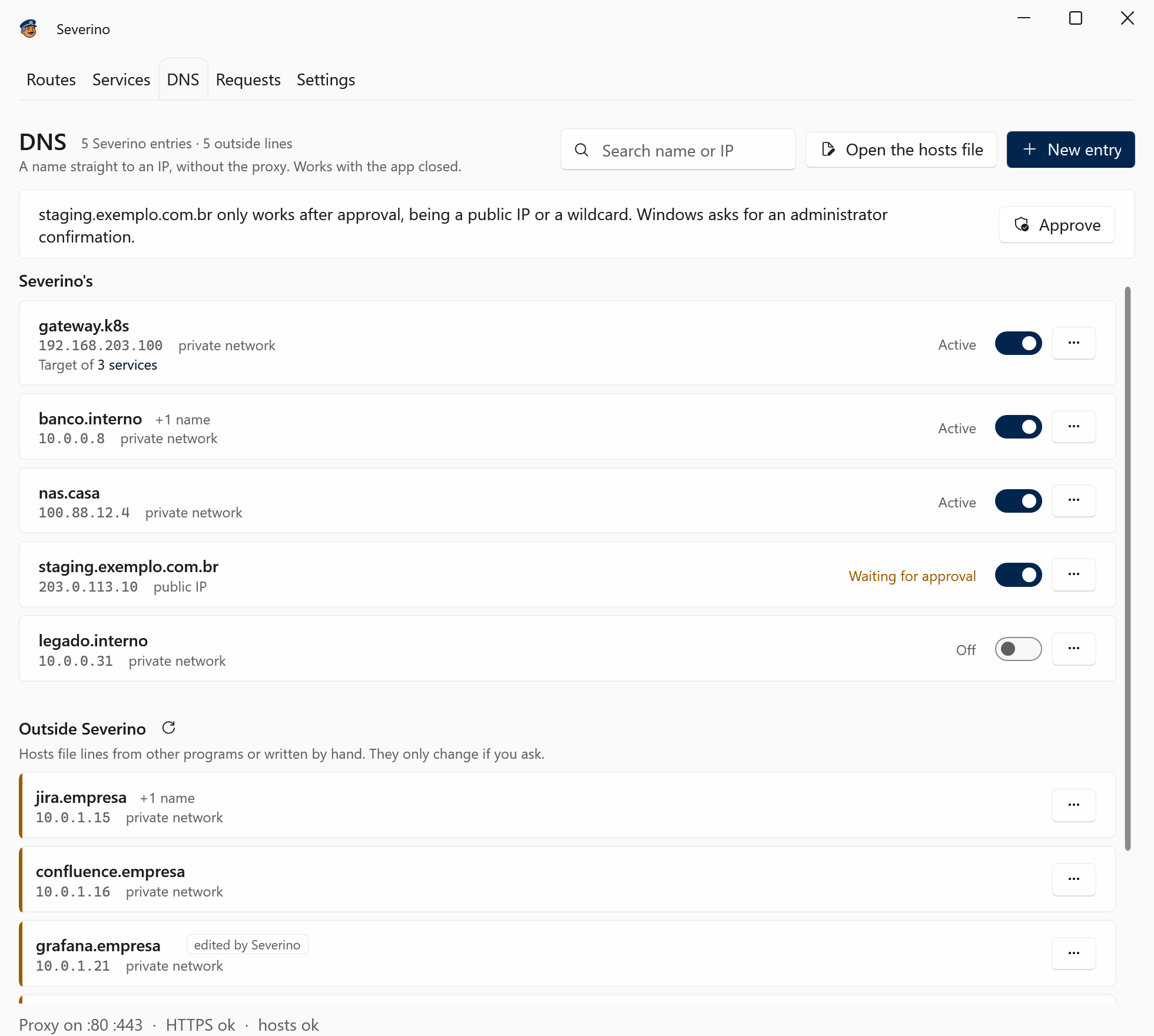Refresh the Outside Severino list
The height and width of the screenshot is (1036, 1154).
(x=169, y=728)
